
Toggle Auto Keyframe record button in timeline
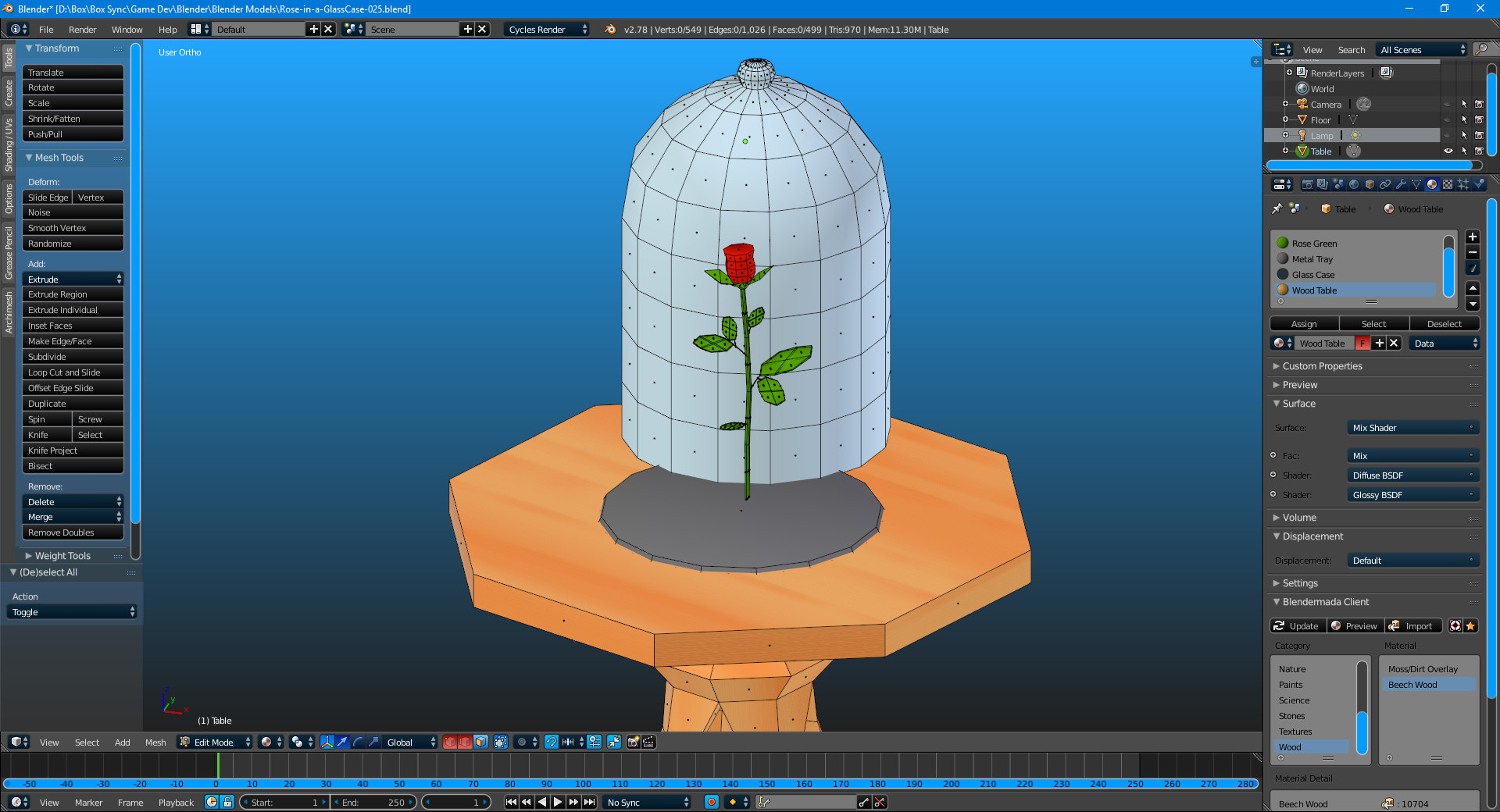pyautogui.click(x=711, y=802)
